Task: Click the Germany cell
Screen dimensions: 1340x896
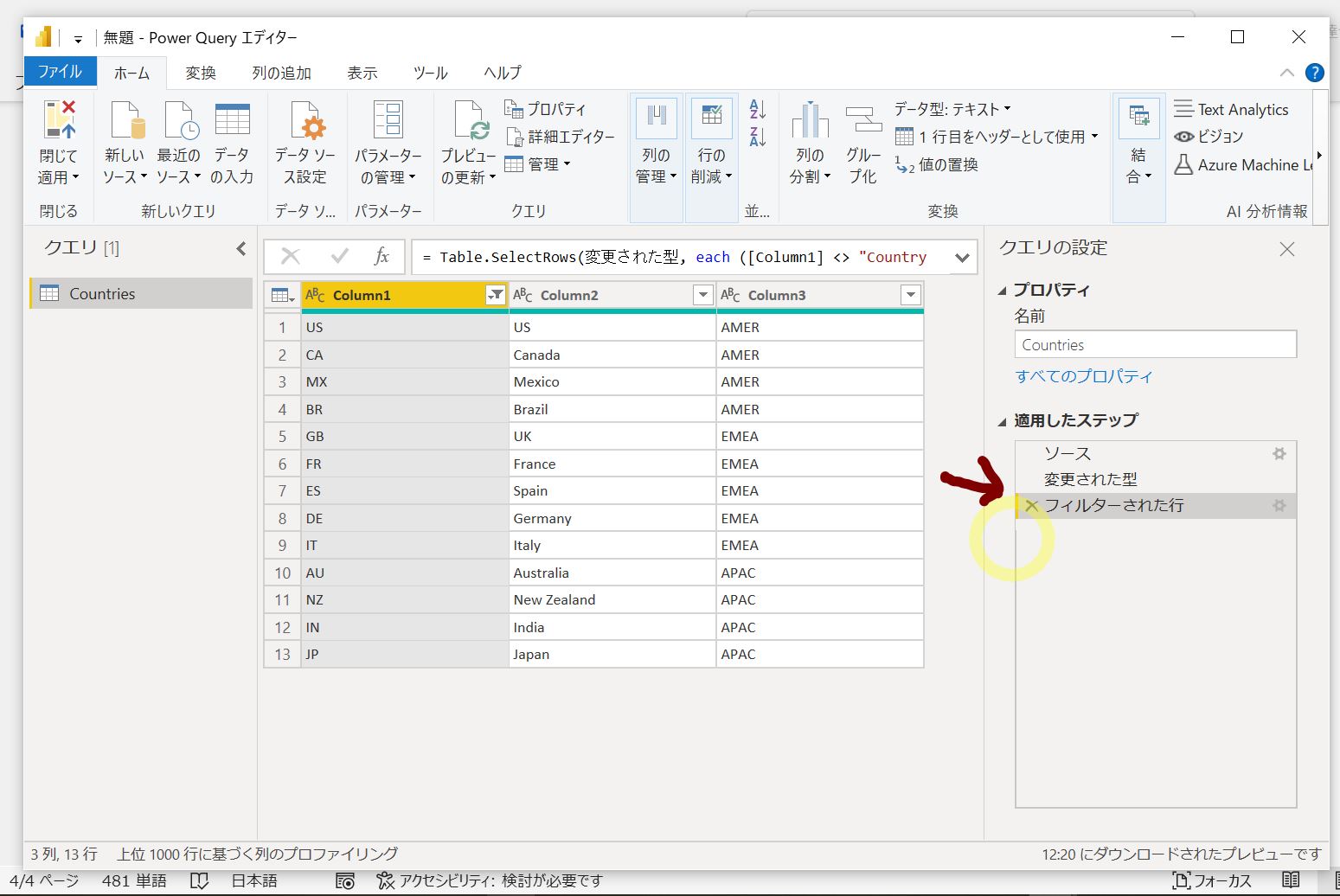Action: click(x=612, y=518)
